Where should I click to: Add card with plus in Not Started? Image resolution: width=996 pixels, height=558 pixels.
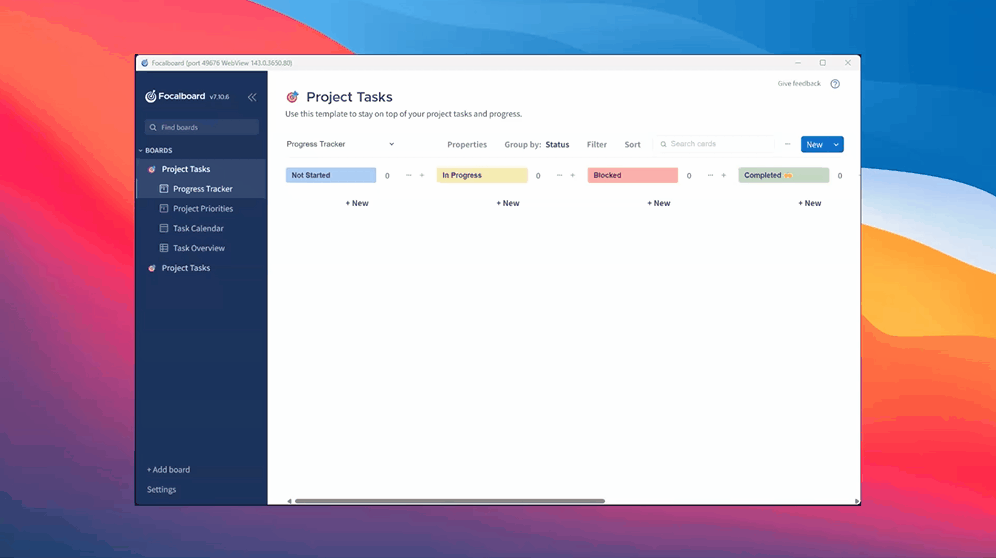coord(422,175)
